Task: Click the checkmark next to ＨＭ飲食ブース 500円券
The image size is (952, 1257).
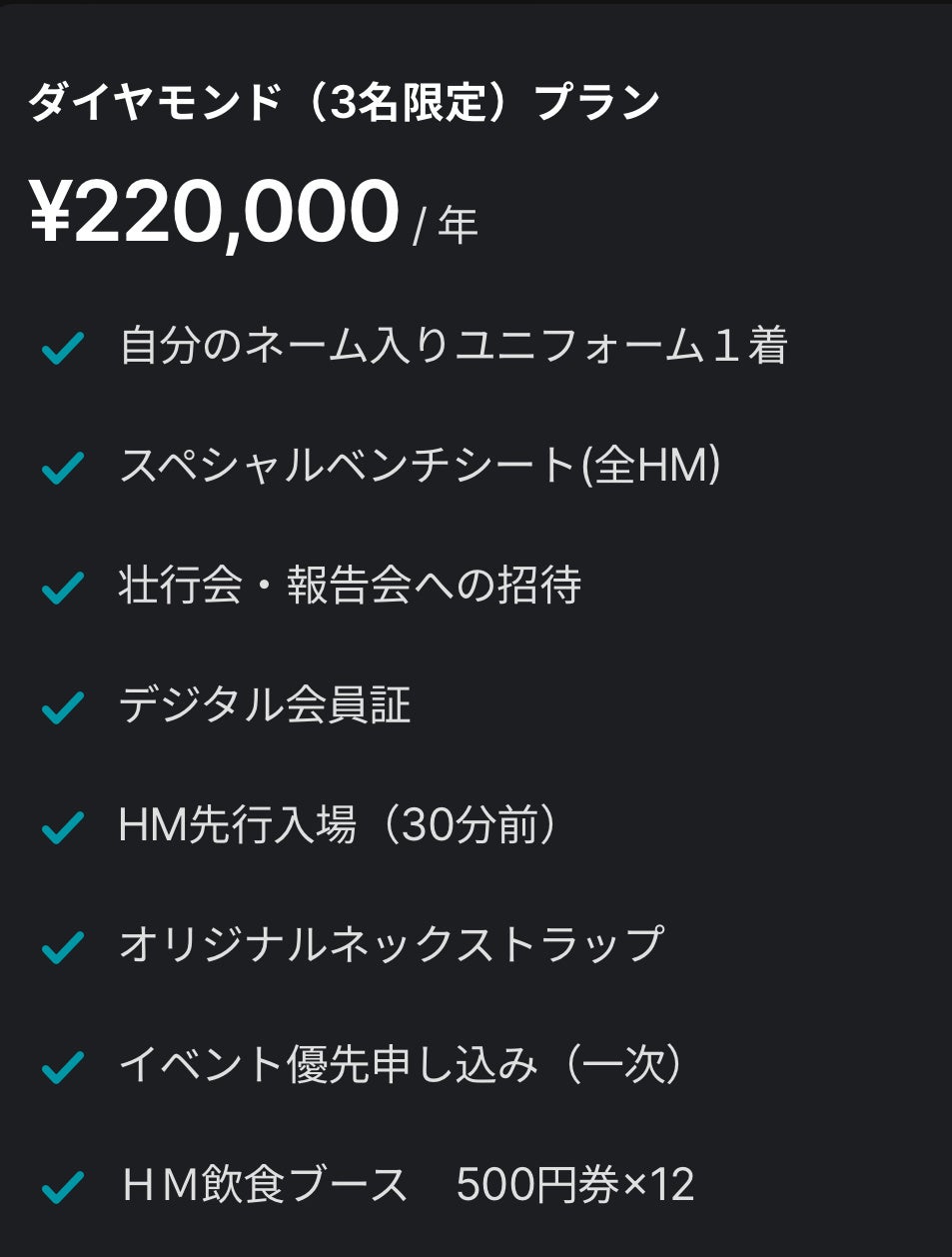Action: point(62,1188)
